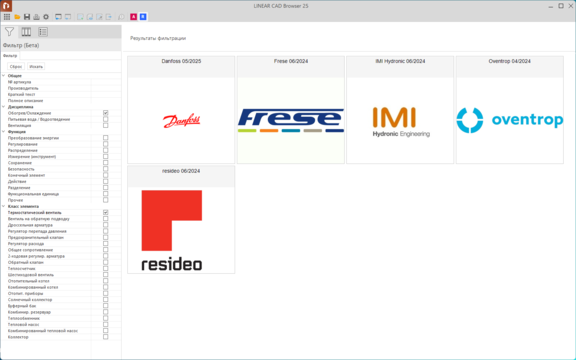Check the 'Теплосчетчик' checkbox
Viewport: 576px width, 360px height.
tap(106, 269)
